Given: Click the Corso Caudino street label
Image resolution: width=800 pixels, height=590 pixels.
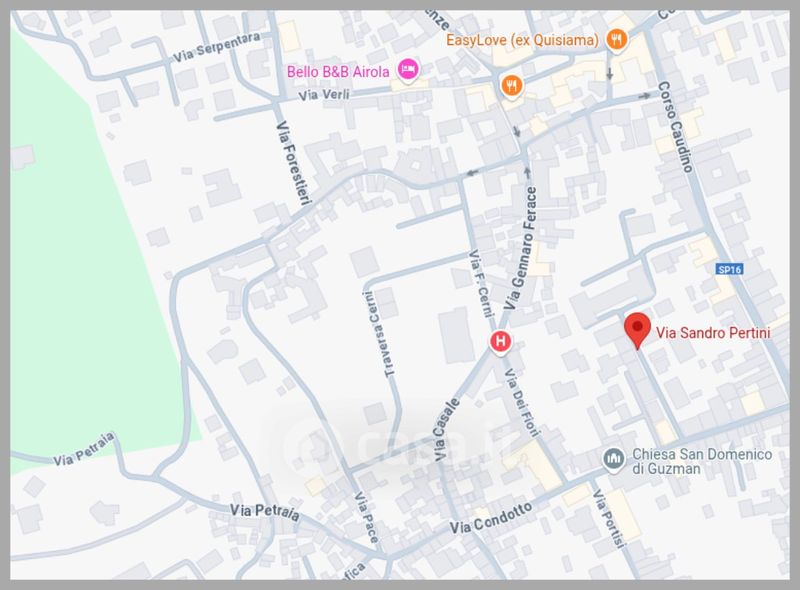Looking at the screenshot, I should [x=676, y=127].
